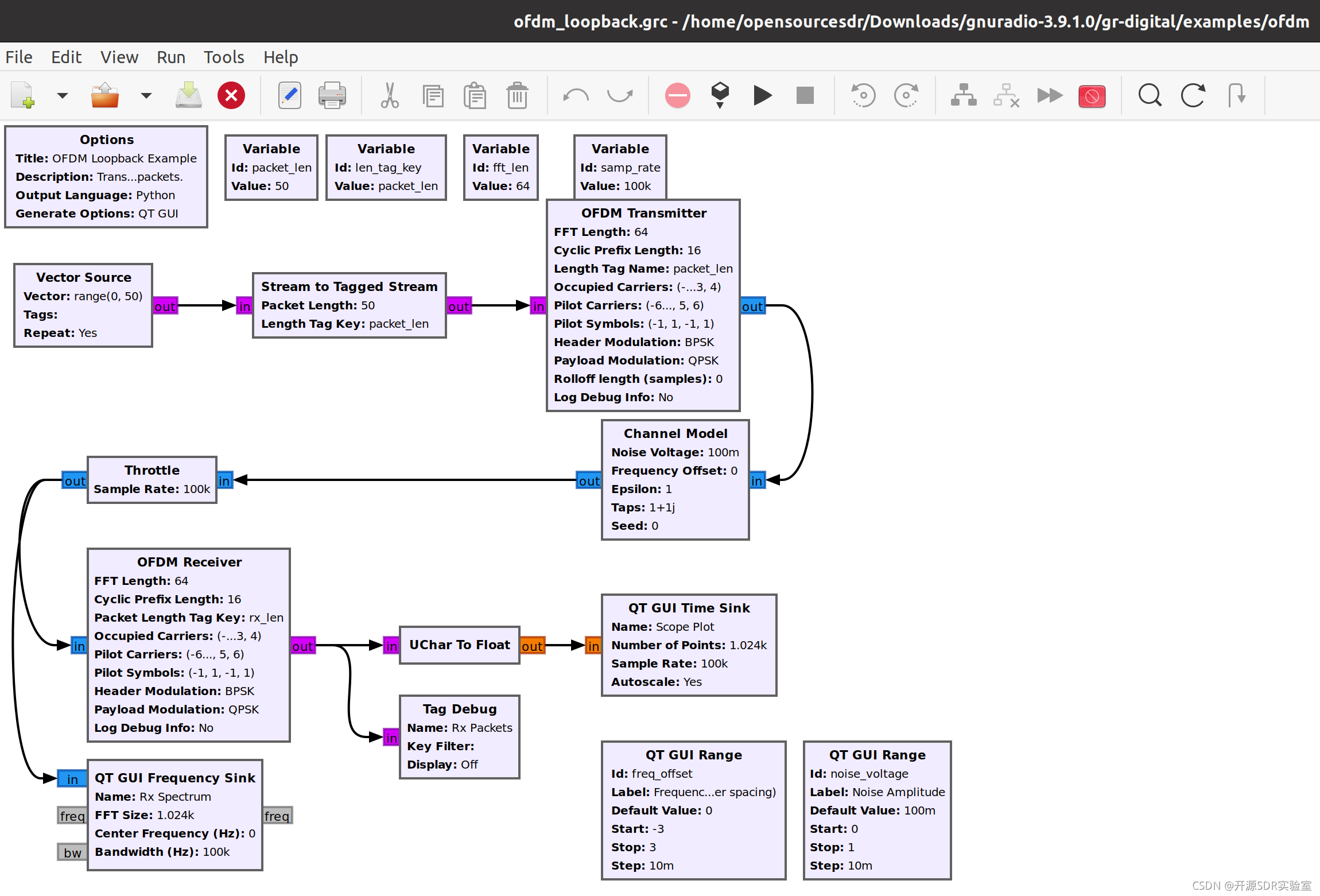Click the Execute flow graph play button
Viewport: 1320px width, 896px height.
tap(762, 95)
